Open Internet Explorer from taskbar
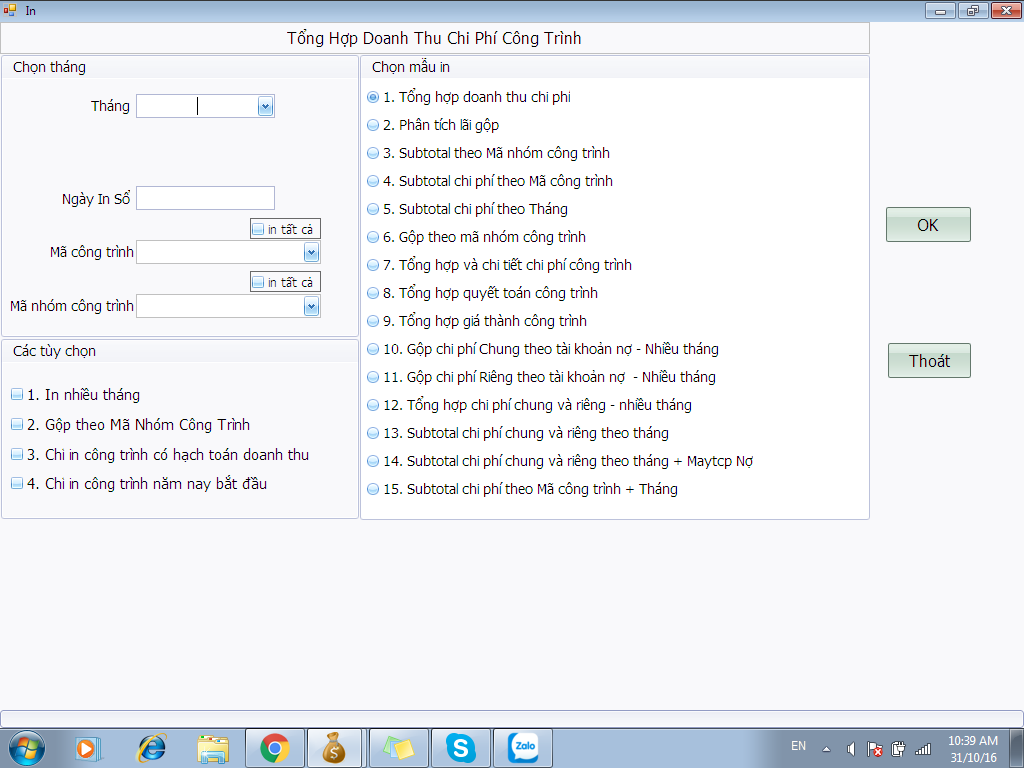The image size is (1024, 768). click(x=152, y=748)
